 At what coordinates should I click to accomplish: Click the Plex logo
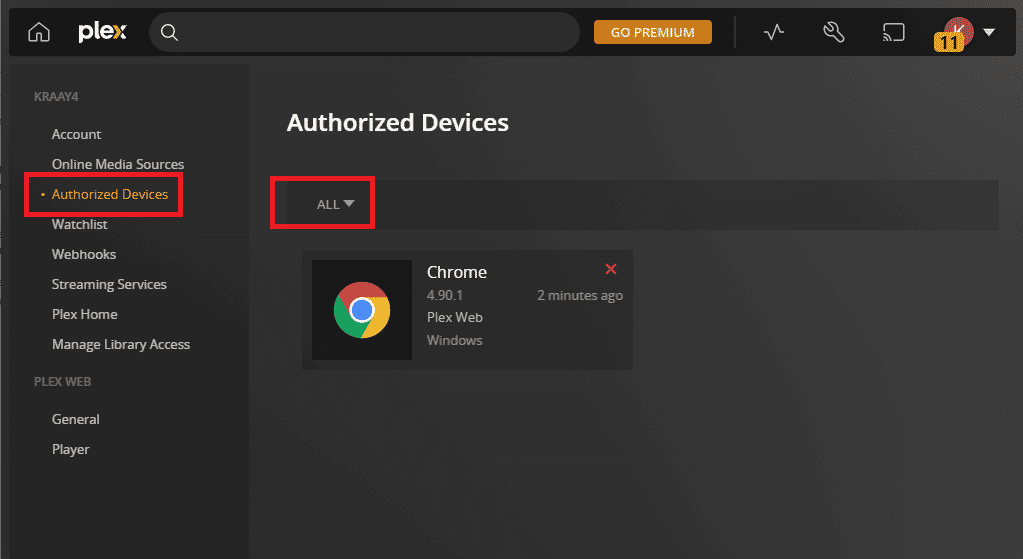coord(102,32)
